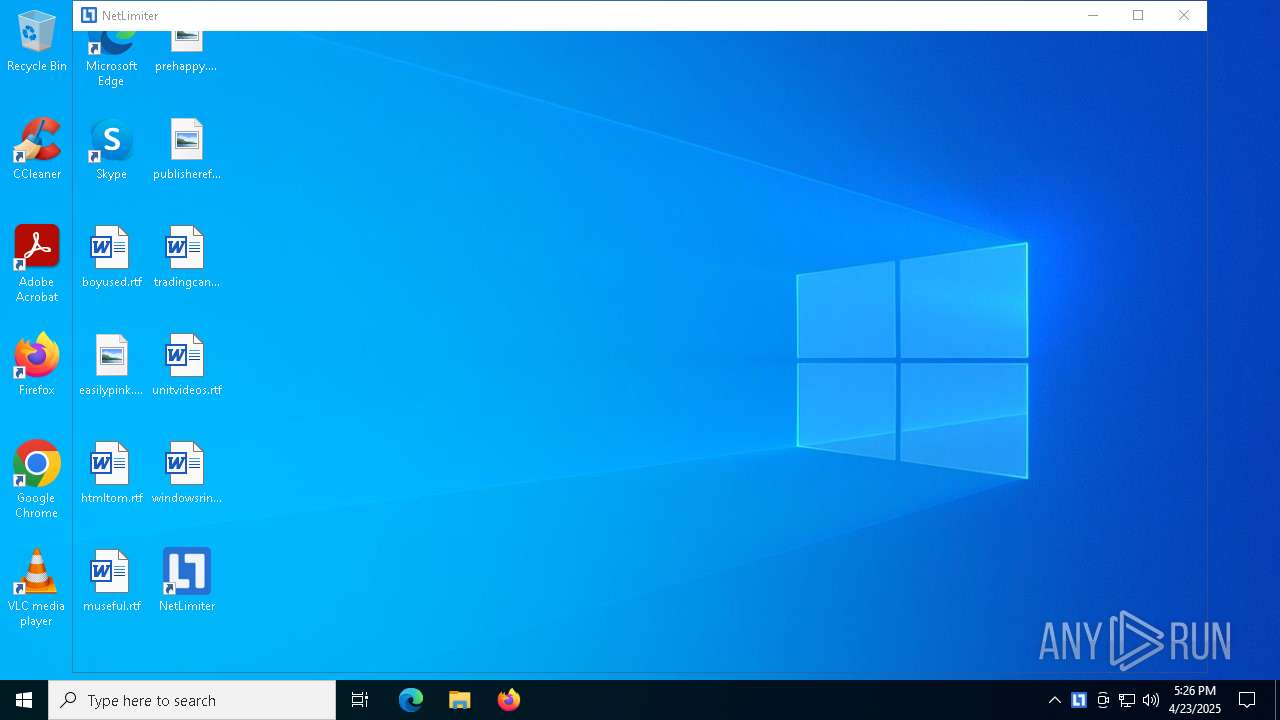This screenshot has width=1280, height=720.
Task: Maximize the NetLimiter window
Action: tap(1138, 15)
